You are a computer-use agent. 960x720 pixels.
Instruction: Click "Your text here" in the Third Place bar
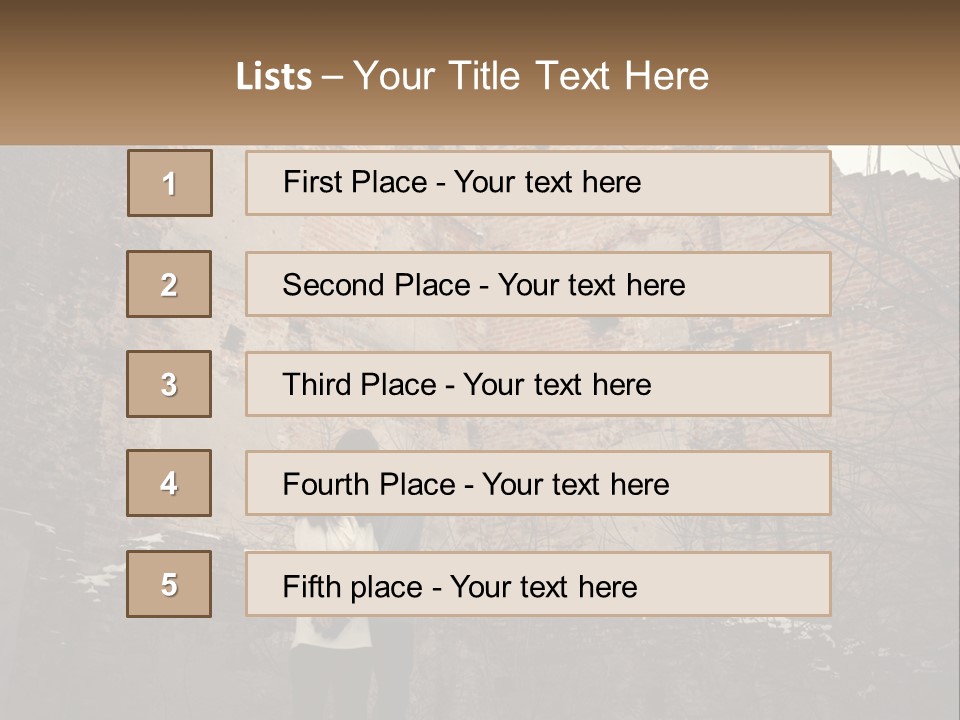557,385
